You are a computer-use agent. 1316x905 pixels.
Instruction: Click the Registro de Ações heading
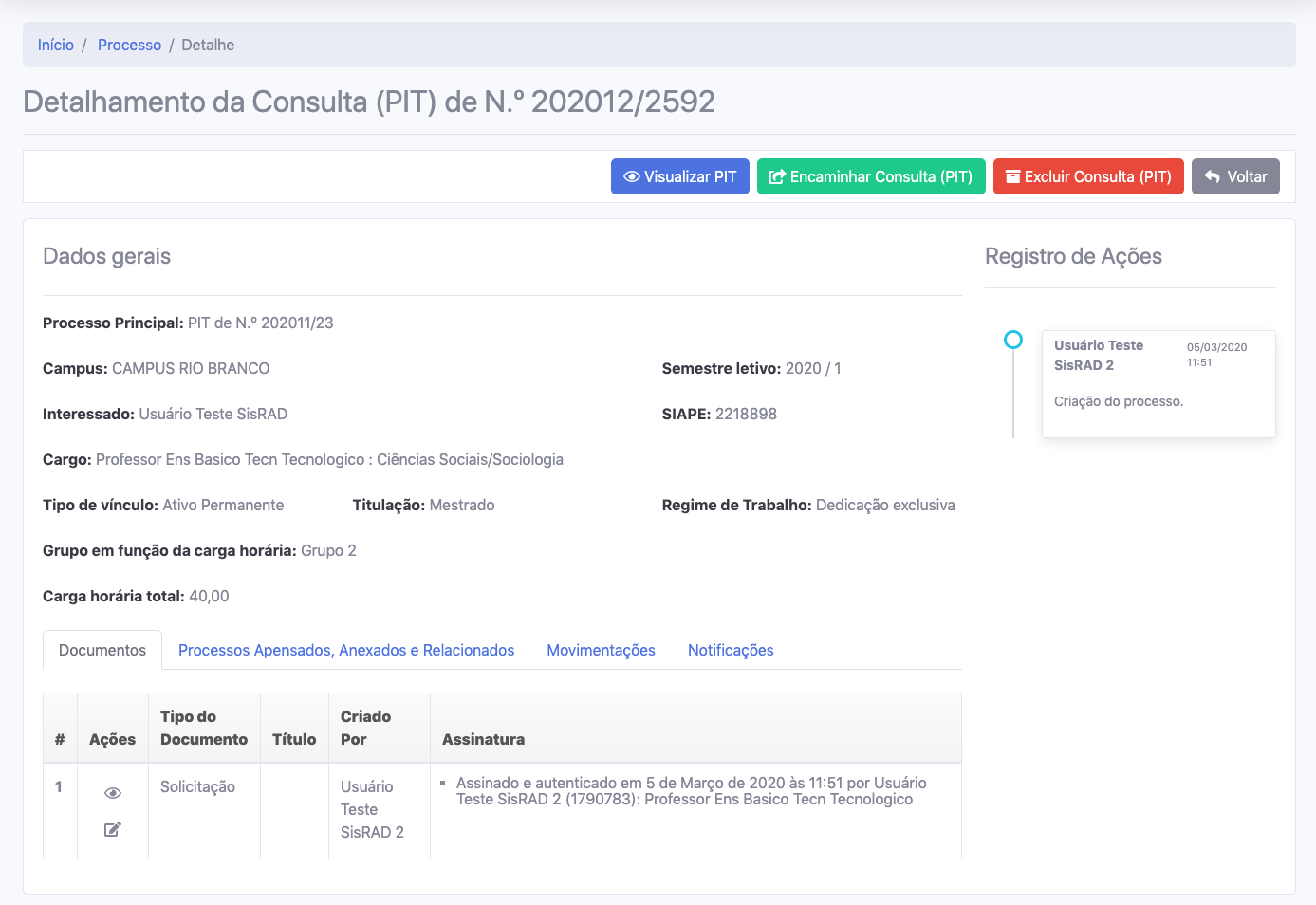1073,256
